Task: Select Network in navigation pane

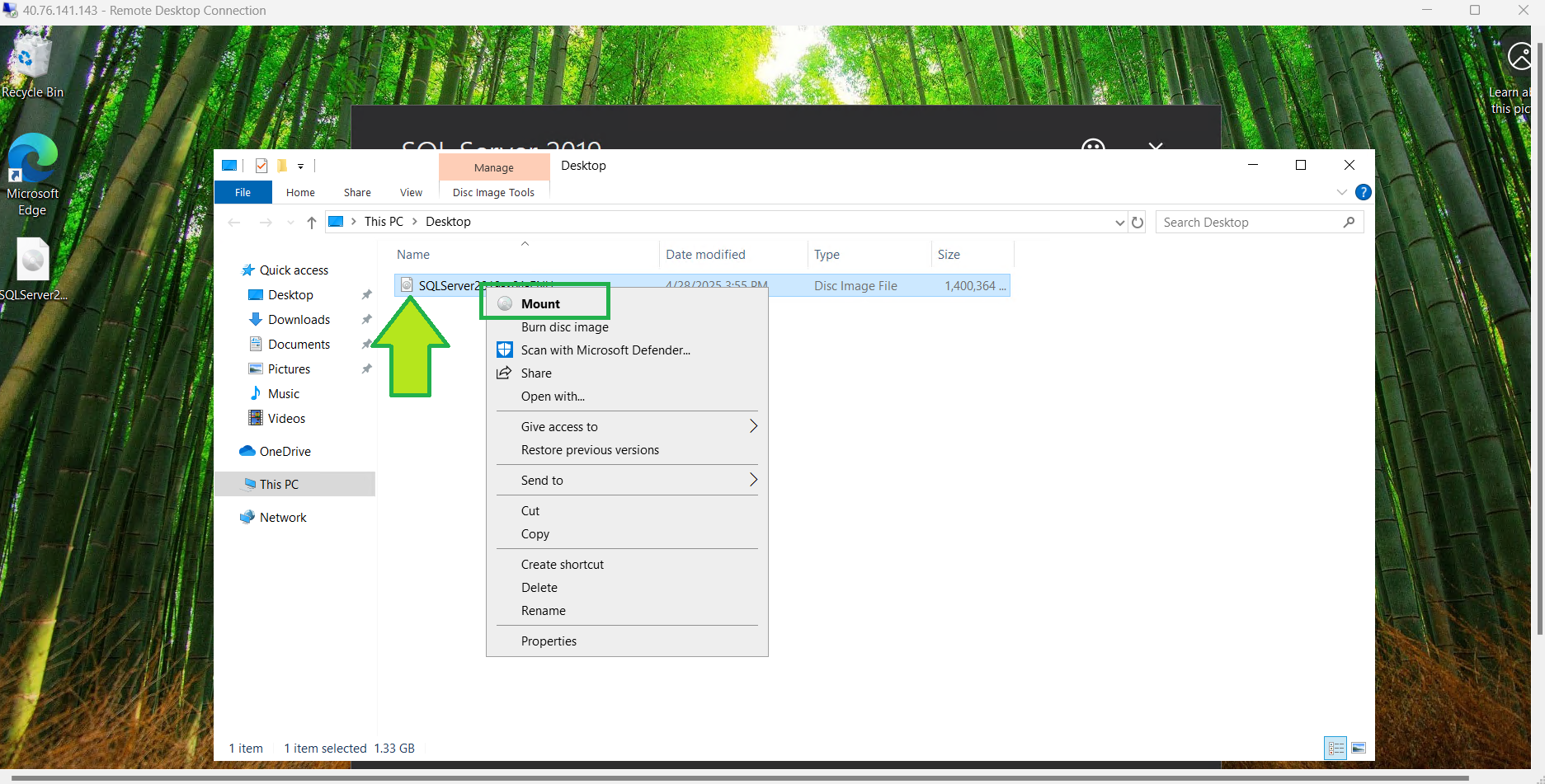Action: [283, 518]
